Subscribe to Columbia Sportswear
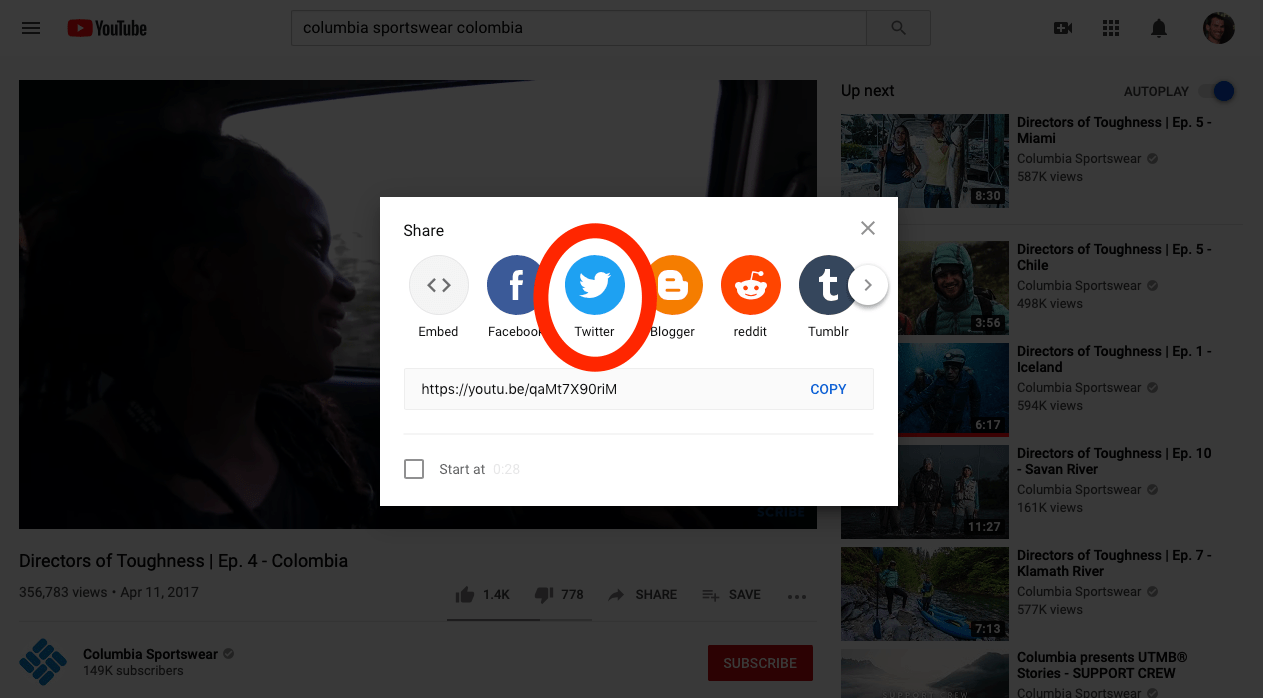1263x698 pixels. click(x=760, y=663)
